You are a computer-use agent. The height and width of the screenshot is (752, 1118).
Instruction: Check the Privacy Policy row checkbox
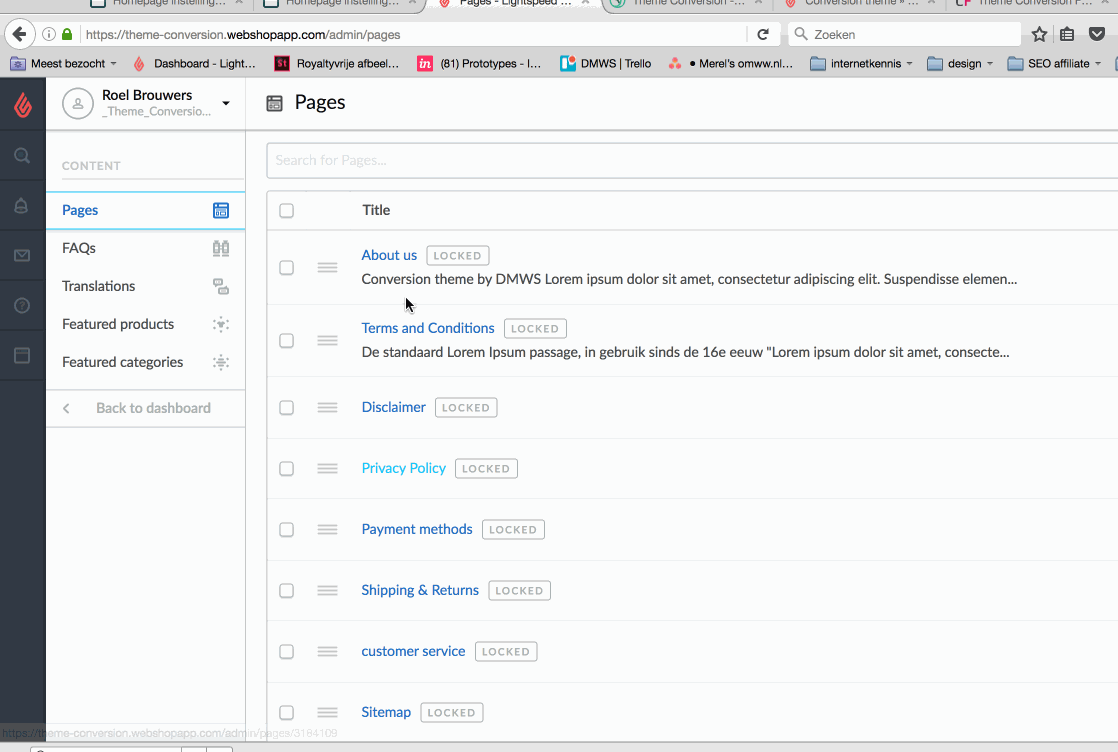287,468
